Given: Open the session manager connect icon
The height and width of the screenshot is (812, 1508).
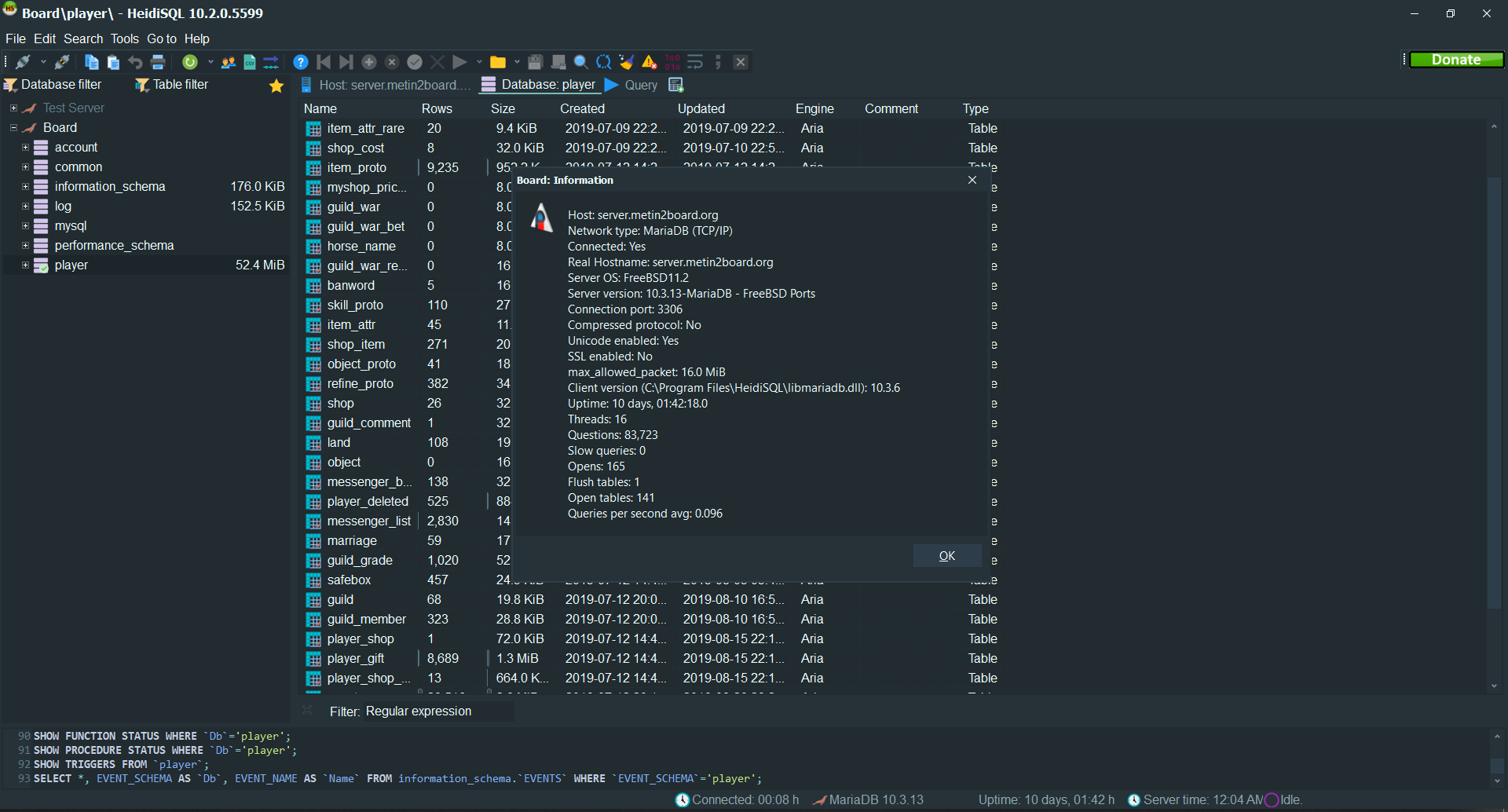Looking at the screenshot, I should point(23,62).
